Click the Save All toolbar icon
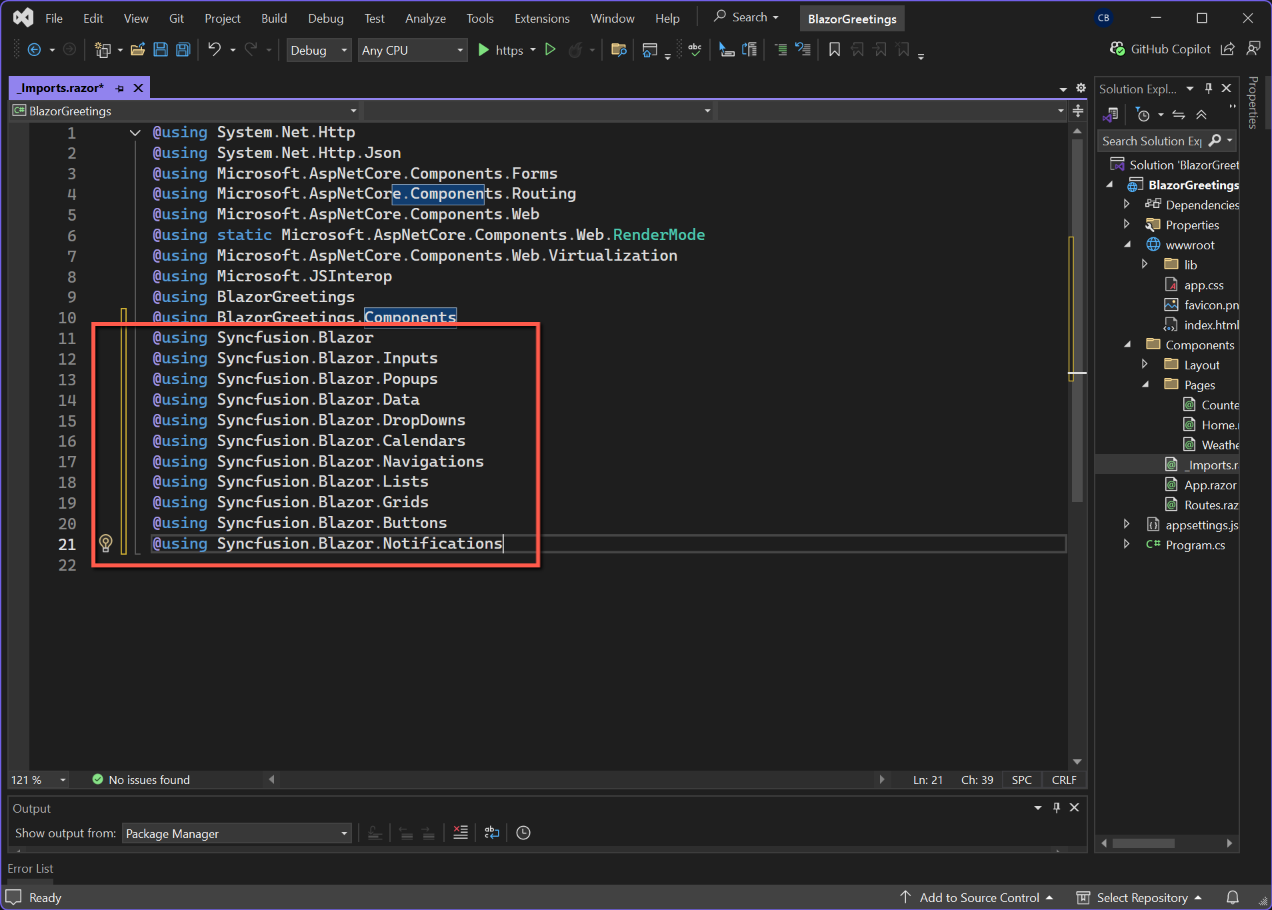 coord(183,50)
